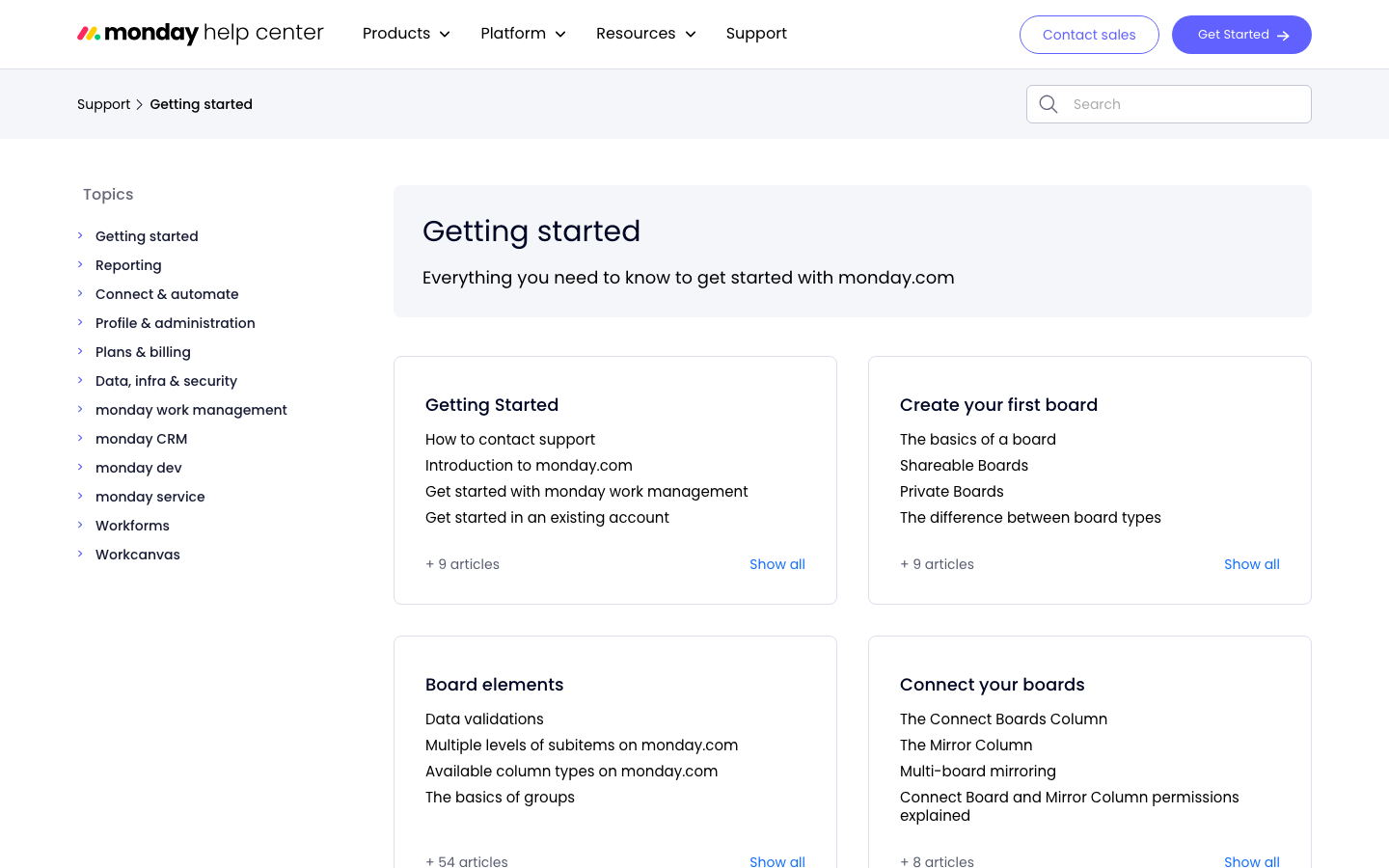Open Multiple levels of subitems article
The height and width of the screenshot is (868, 1389).
[x=582, y=746]
